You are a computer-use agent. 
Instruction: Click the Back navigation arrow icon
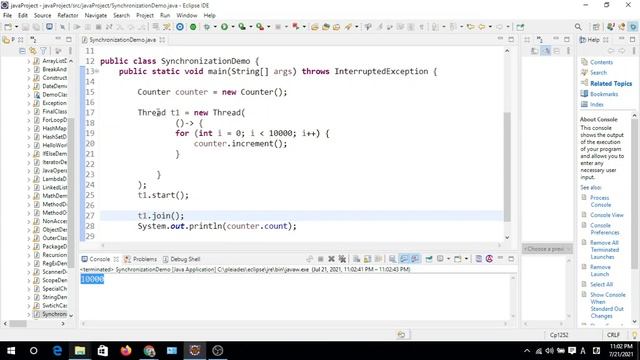coord(482,27)
